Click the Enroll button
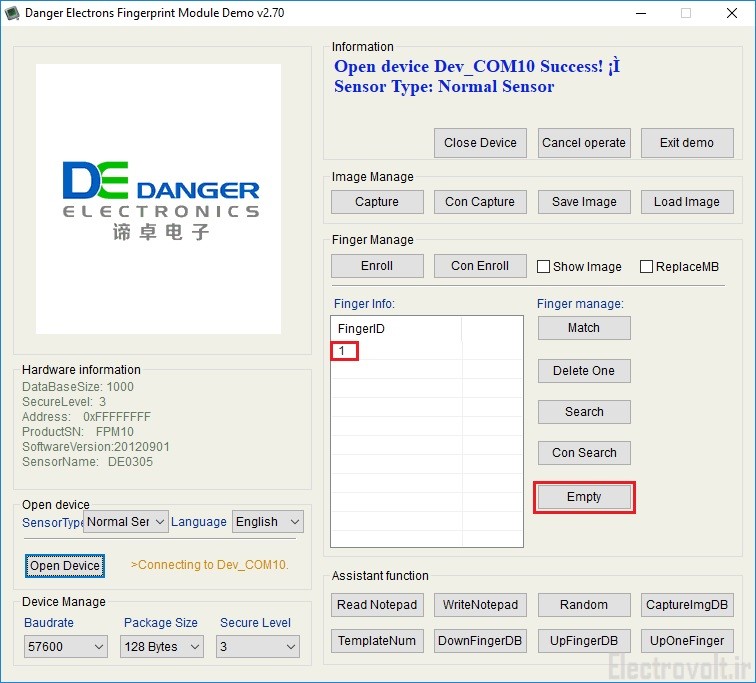756x683 pixels. click(377, 266)
